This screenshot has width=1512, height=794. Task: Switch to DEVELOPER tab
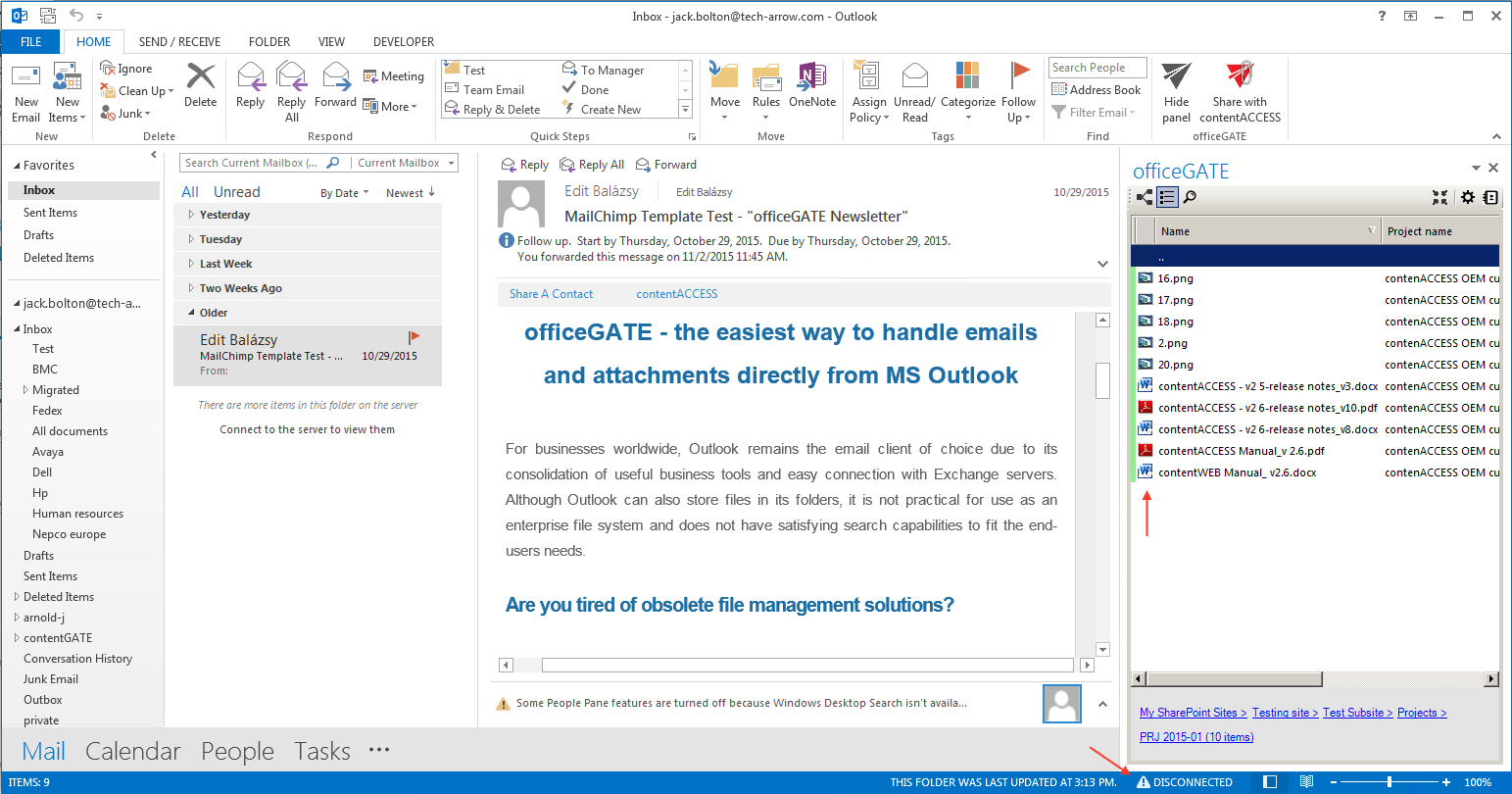(404, 42)
